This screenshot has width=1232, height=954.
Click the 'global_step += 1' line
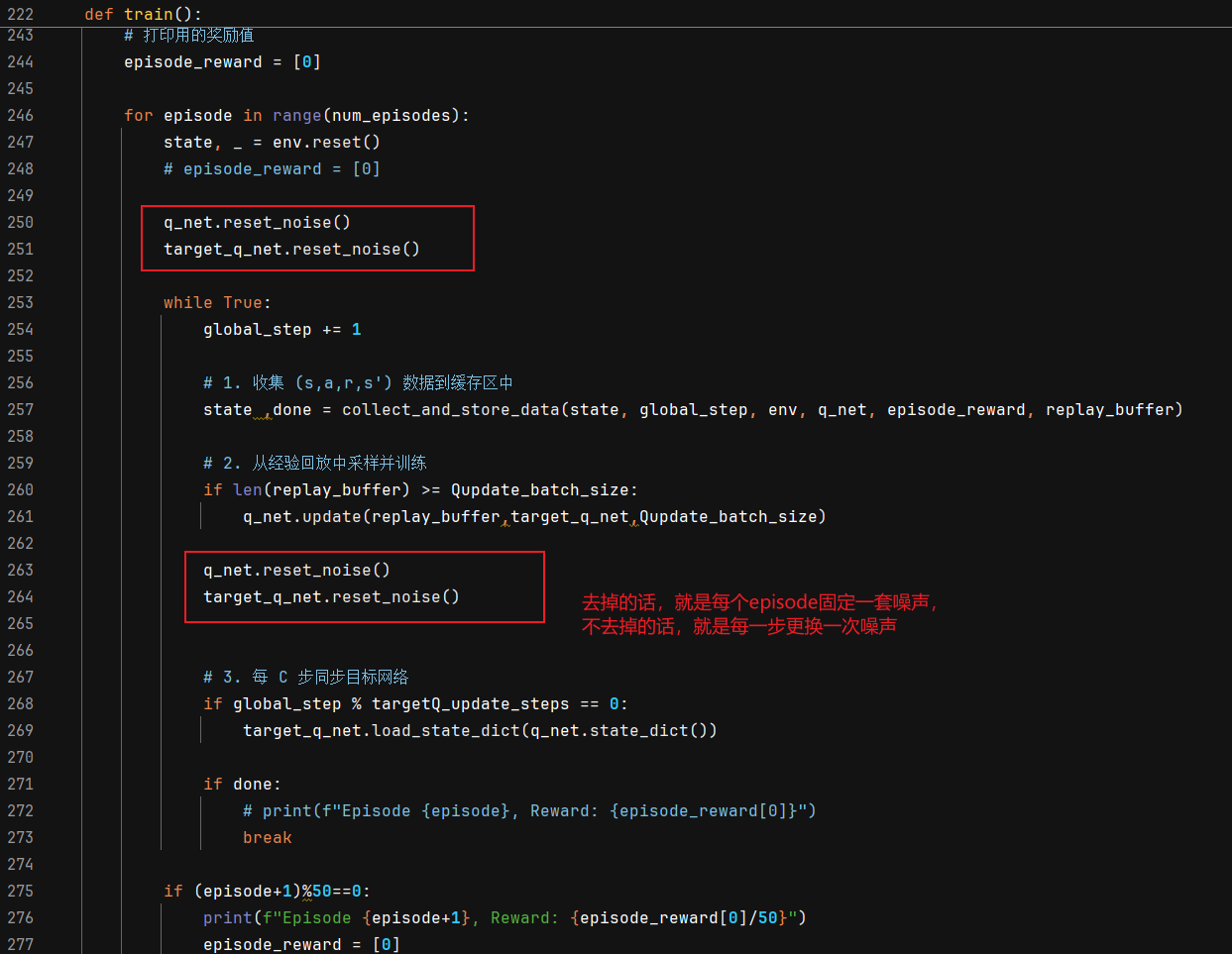point(281,330)
